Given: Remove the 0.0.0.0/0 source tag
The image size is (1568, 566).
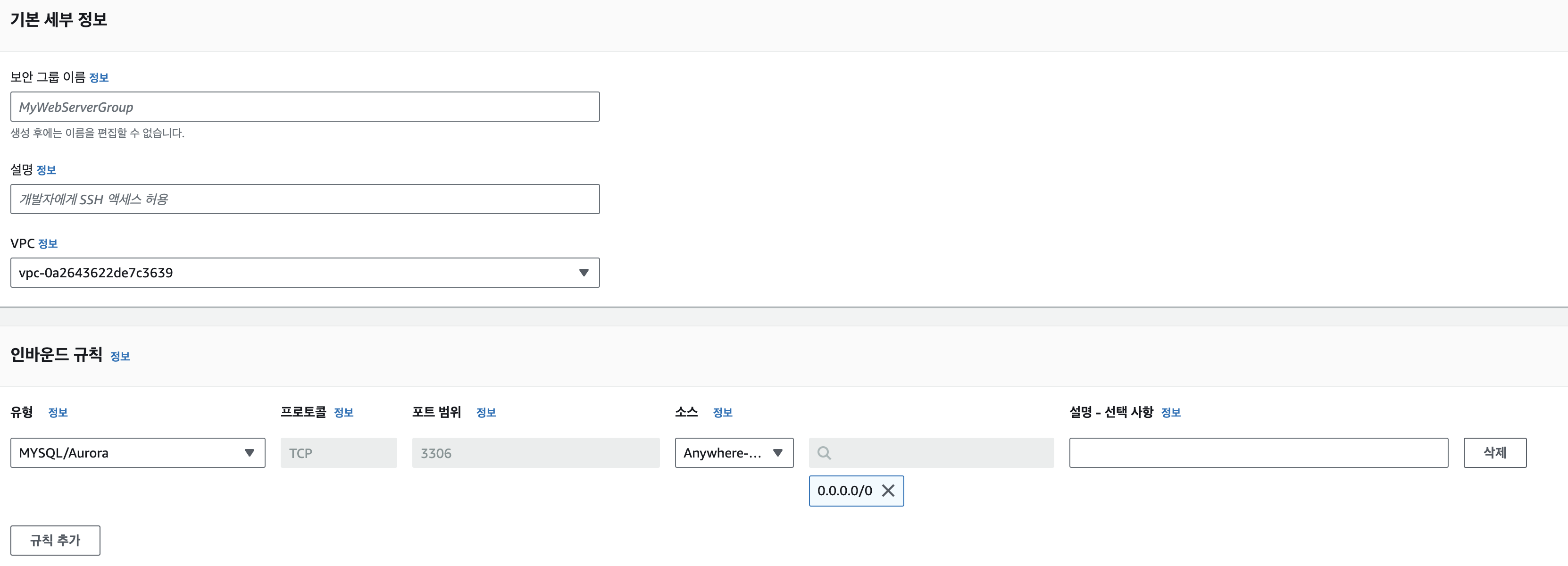Looking at the screenshot, I should tap(888, 491).
